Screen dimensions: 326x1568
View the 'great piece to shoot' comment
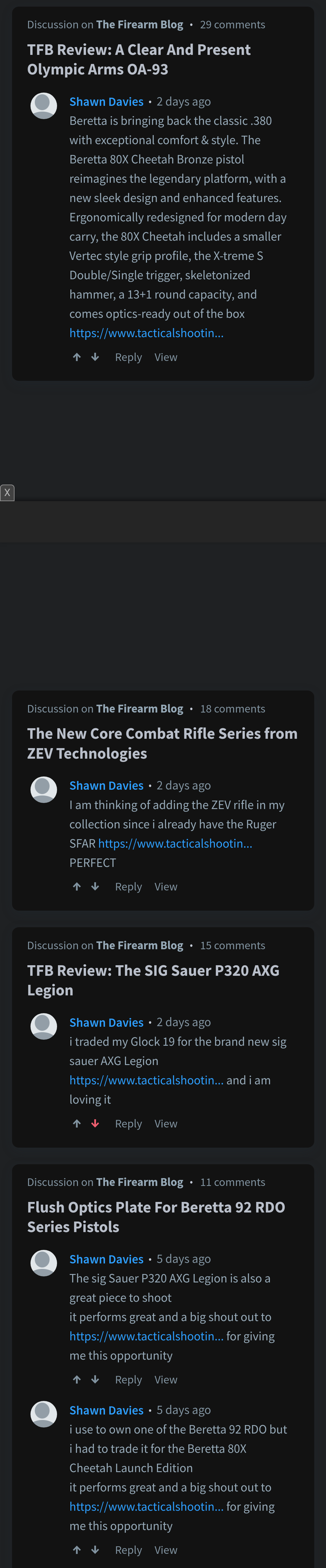tap(166, 1379)
